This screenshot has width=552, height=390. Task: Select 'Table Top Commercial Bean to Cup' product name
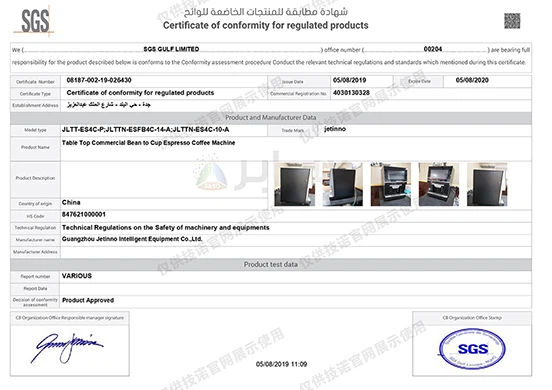(149, 143)
